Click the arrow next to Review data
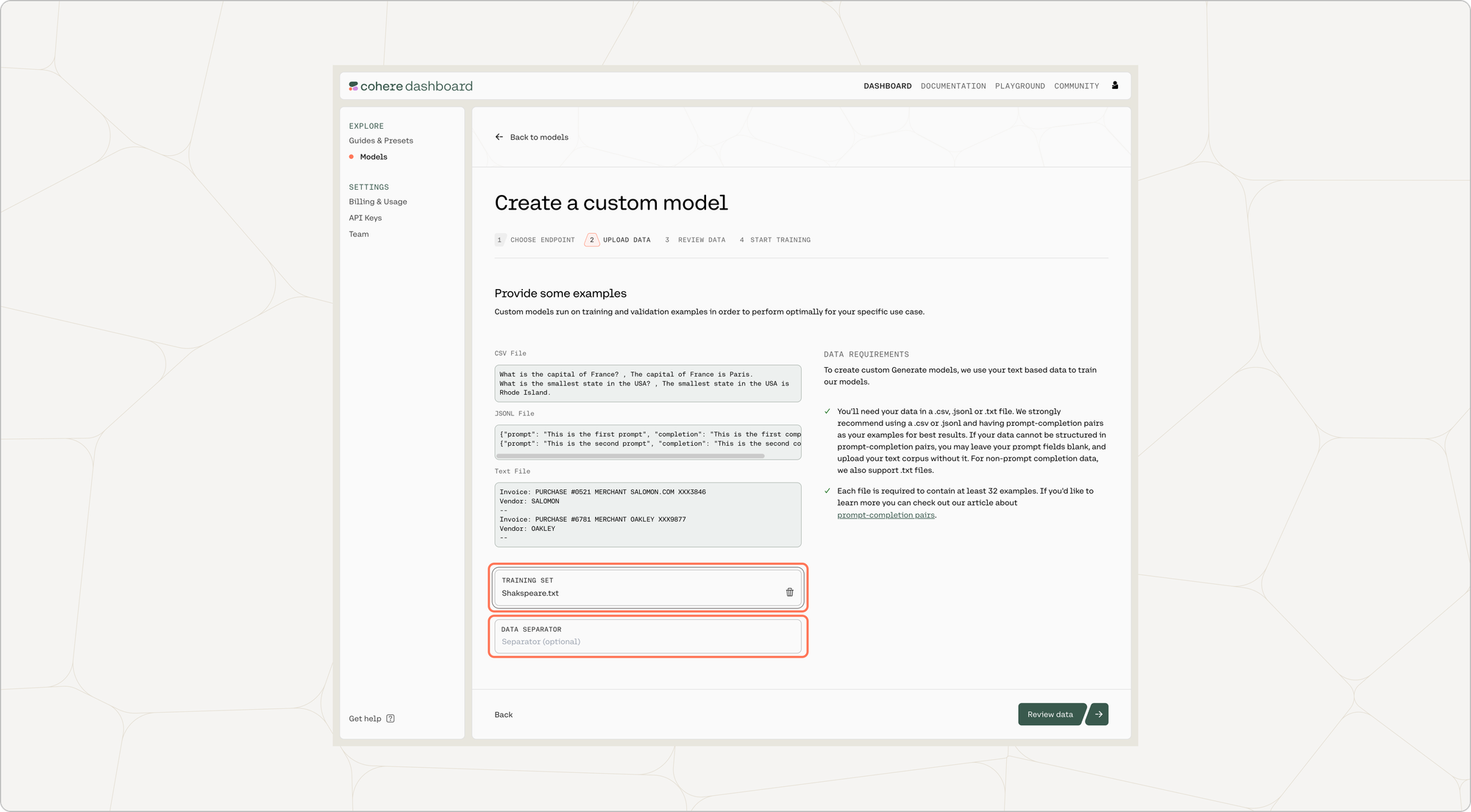1471x812 pixels. 1098,714
